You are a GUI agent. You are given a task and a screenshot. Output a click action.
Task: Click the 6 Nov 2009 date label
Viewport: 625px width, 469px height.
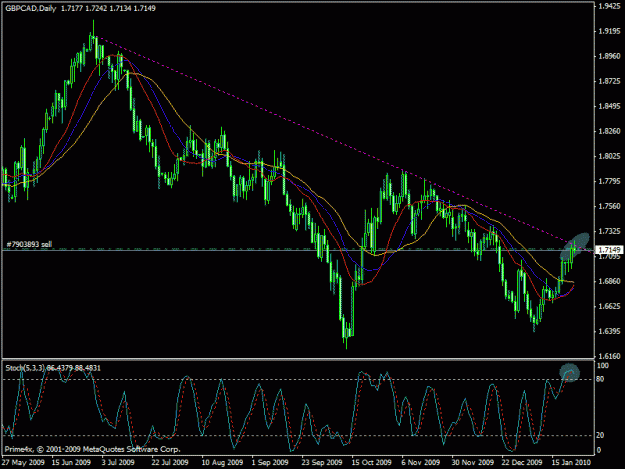pos(421,463)
